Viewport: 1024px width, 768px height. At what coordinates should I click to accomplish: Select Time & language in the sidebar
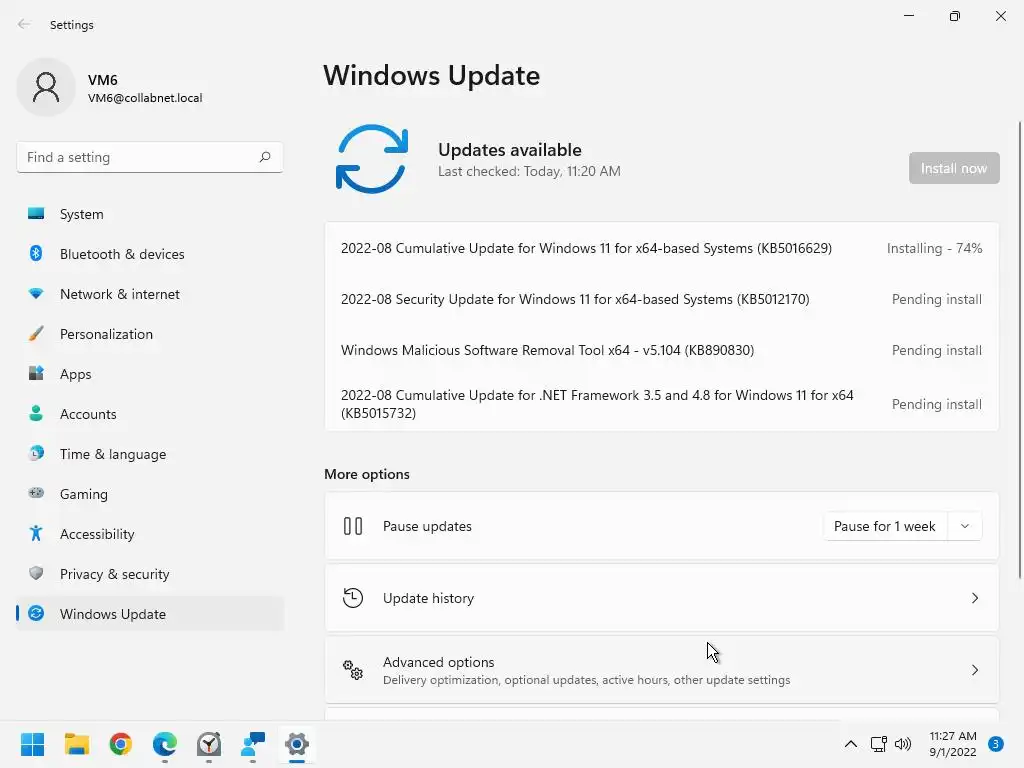click(x=150, y=453)
